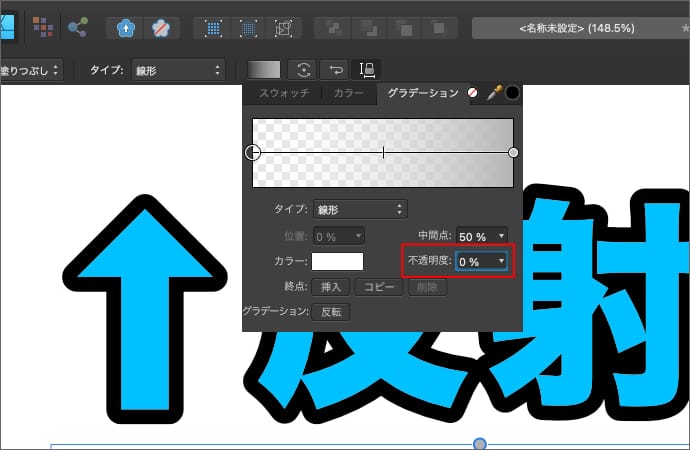Select the right gradient stop handle
This screenshot has height=450, width=690.
pos(513,152)
